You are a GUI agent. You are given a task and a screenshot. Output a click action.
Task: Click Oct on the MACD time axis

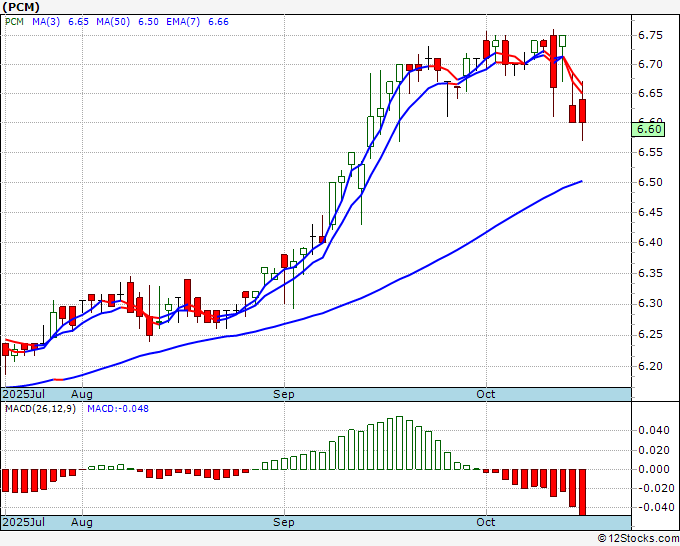click(x=486, y=522)
